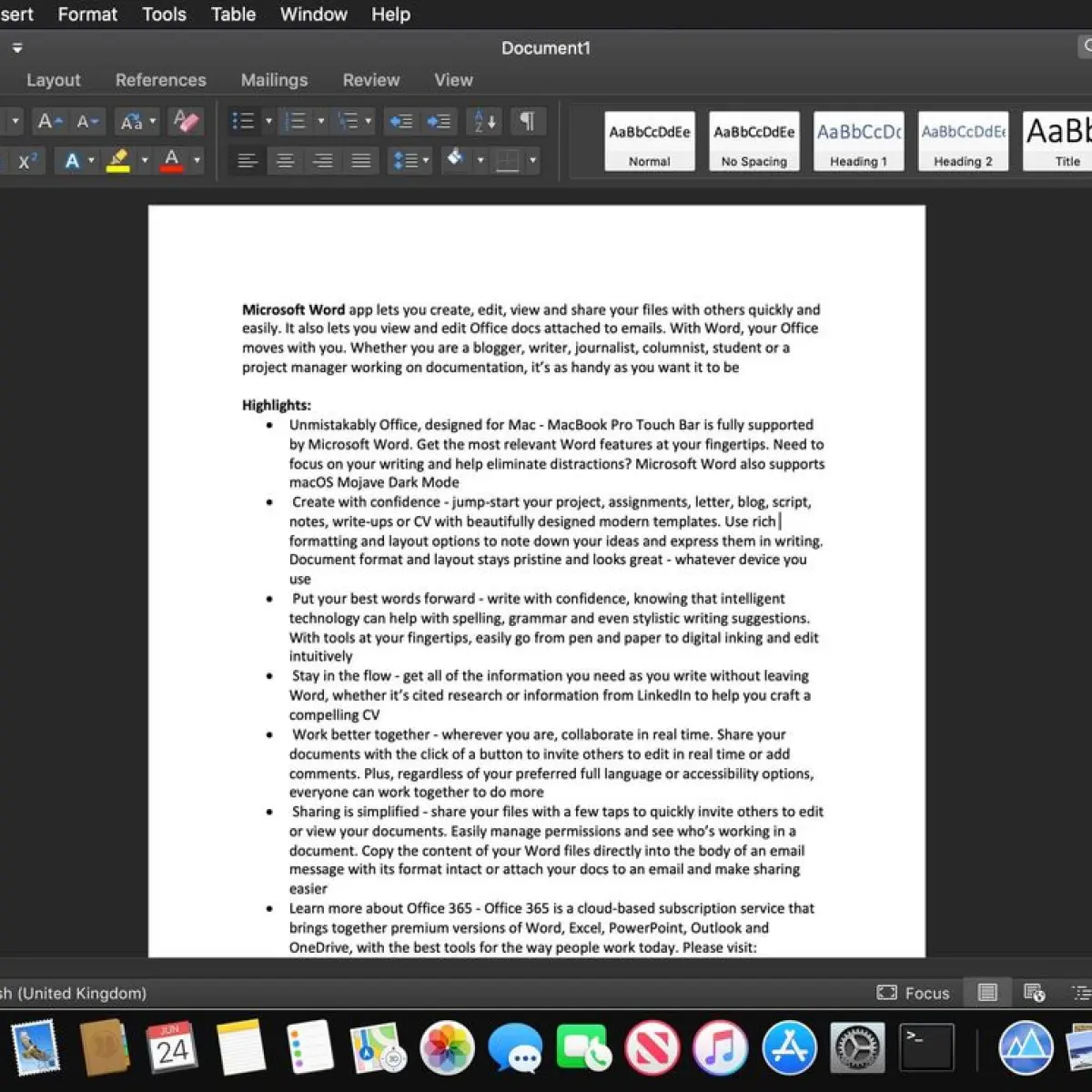Open text effects dropdown arrow

click(91, 161)
